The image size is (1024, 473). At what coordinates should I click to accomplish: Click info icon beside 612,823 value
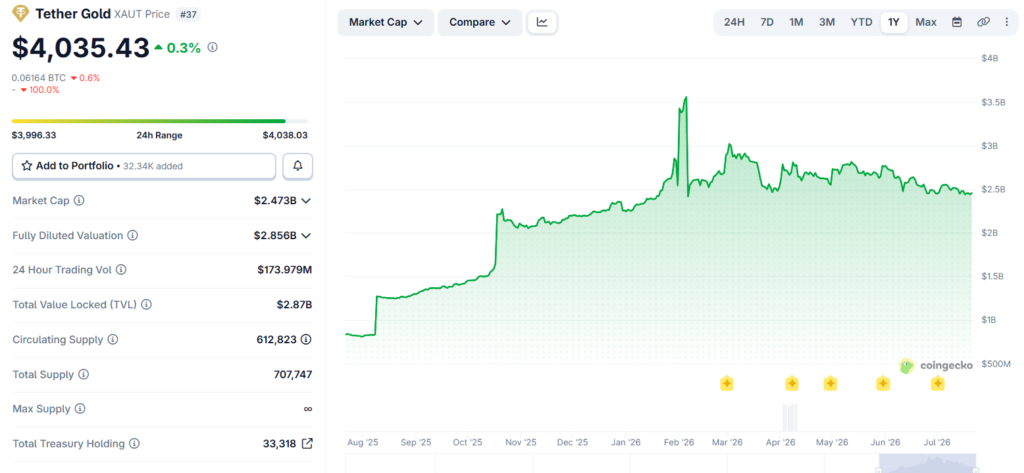tap(306, 340)
